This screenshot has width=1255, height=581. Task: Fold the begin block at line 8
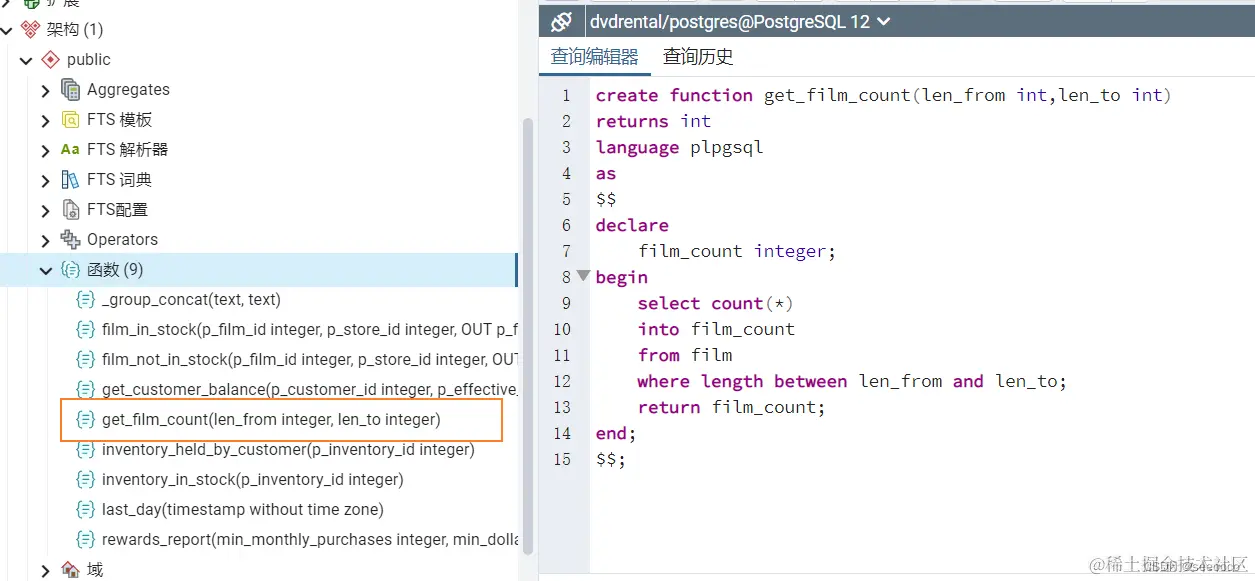coord(583,275)
